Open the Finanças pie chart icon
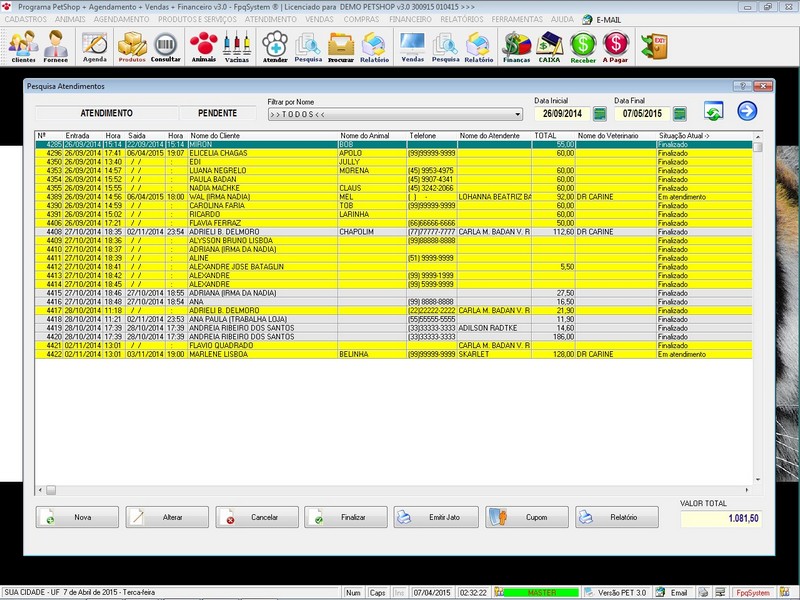Screen dimensions: 800x600 [x=516, y=46]
